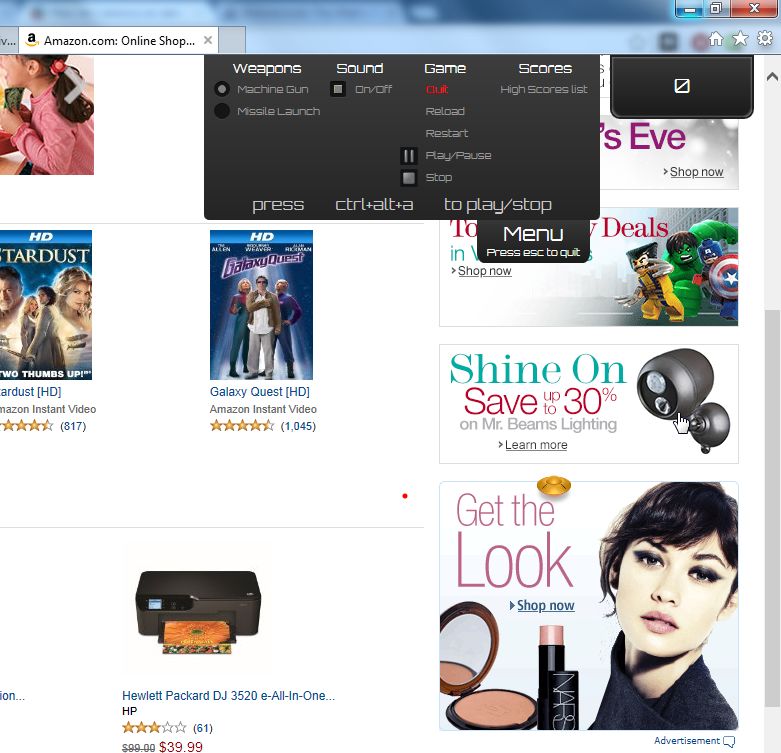This screenshot has height=753, width=781.
Task: Click the Stop square icon
Action: point(408,177)
